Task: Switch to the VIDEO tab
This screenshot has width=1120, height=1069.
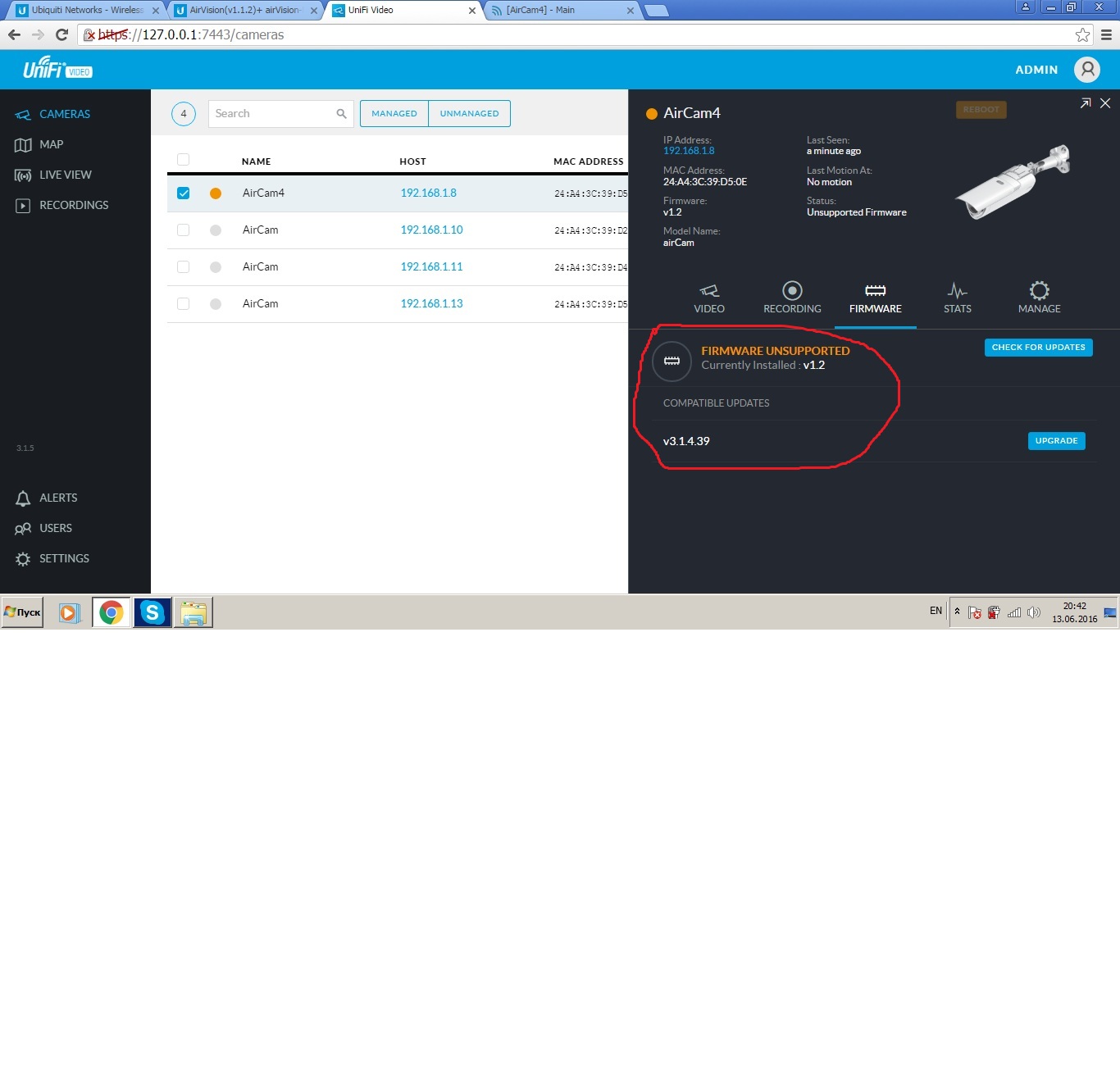Action: (709, 298)
